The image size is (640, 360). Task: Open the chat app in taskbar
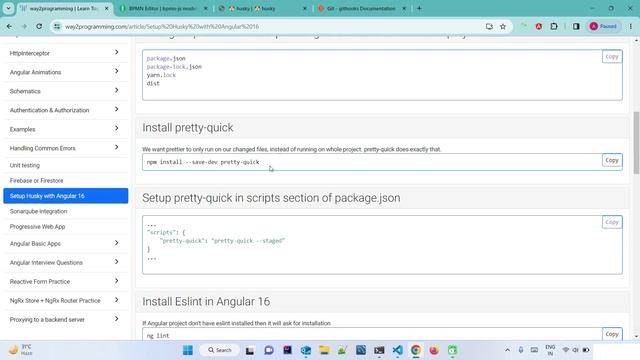point(269,350)
